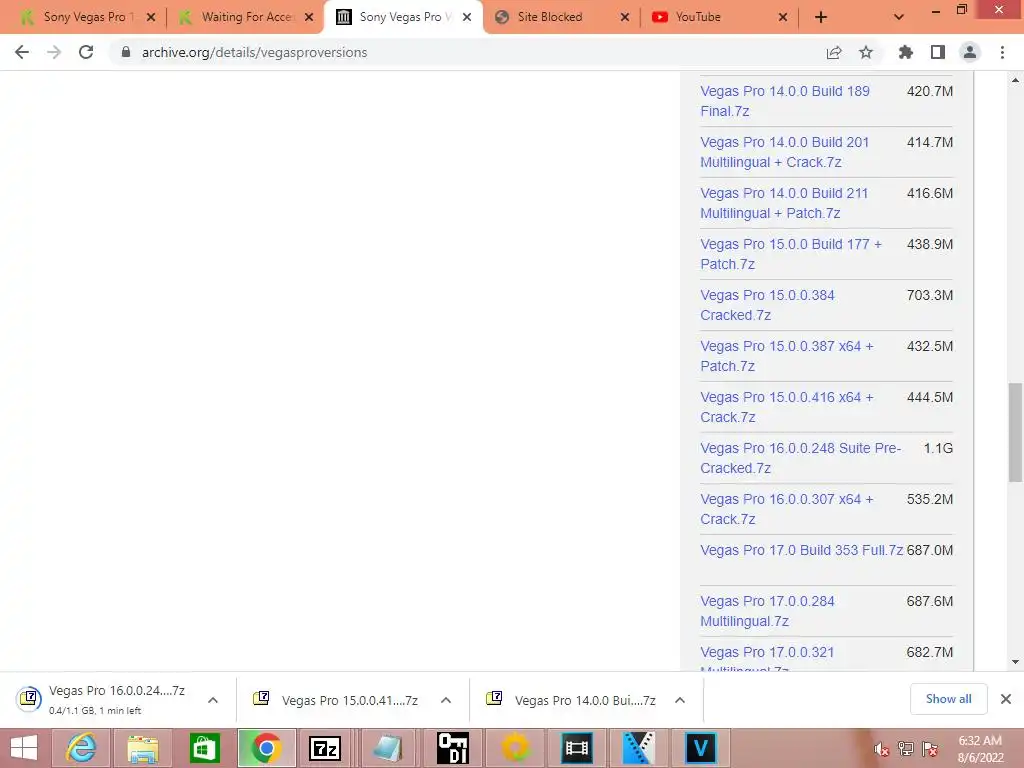This screenshot has width=1024, height=768.
Task: Click the Chrome taskbar icon
Action: click(266, 748)
